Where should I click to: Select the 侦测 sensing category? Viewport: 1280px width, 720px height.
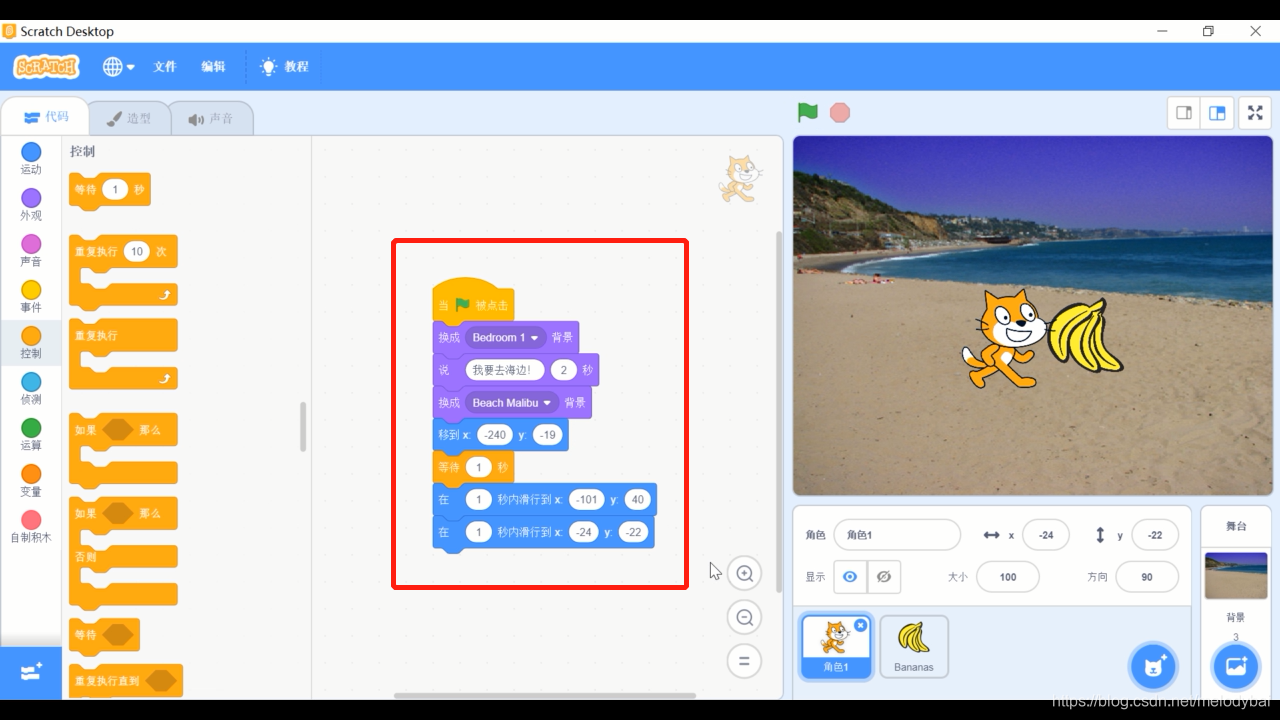(31, 388)
